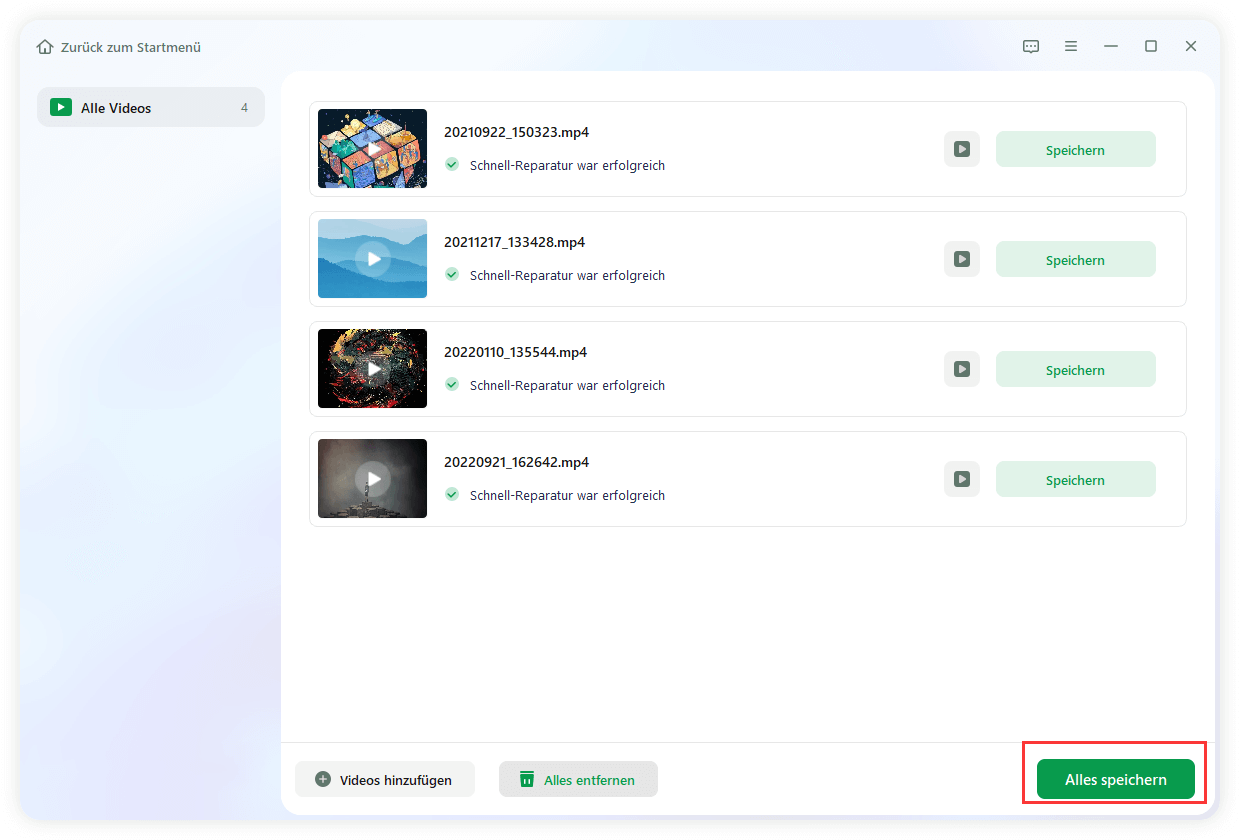Click Alles entfernen button

[578, 779]
